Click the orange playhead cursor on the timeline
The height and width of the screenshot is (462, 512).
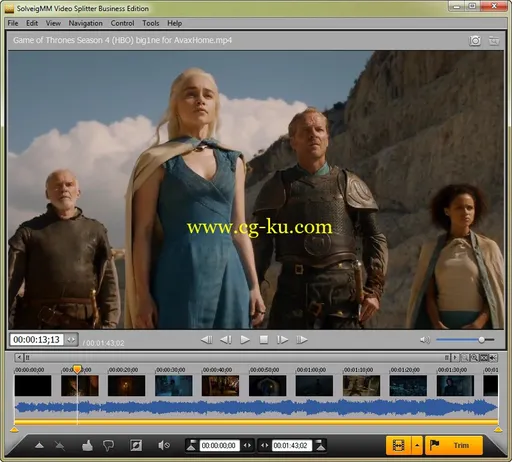pyautogui.click(x=77, y=369)
